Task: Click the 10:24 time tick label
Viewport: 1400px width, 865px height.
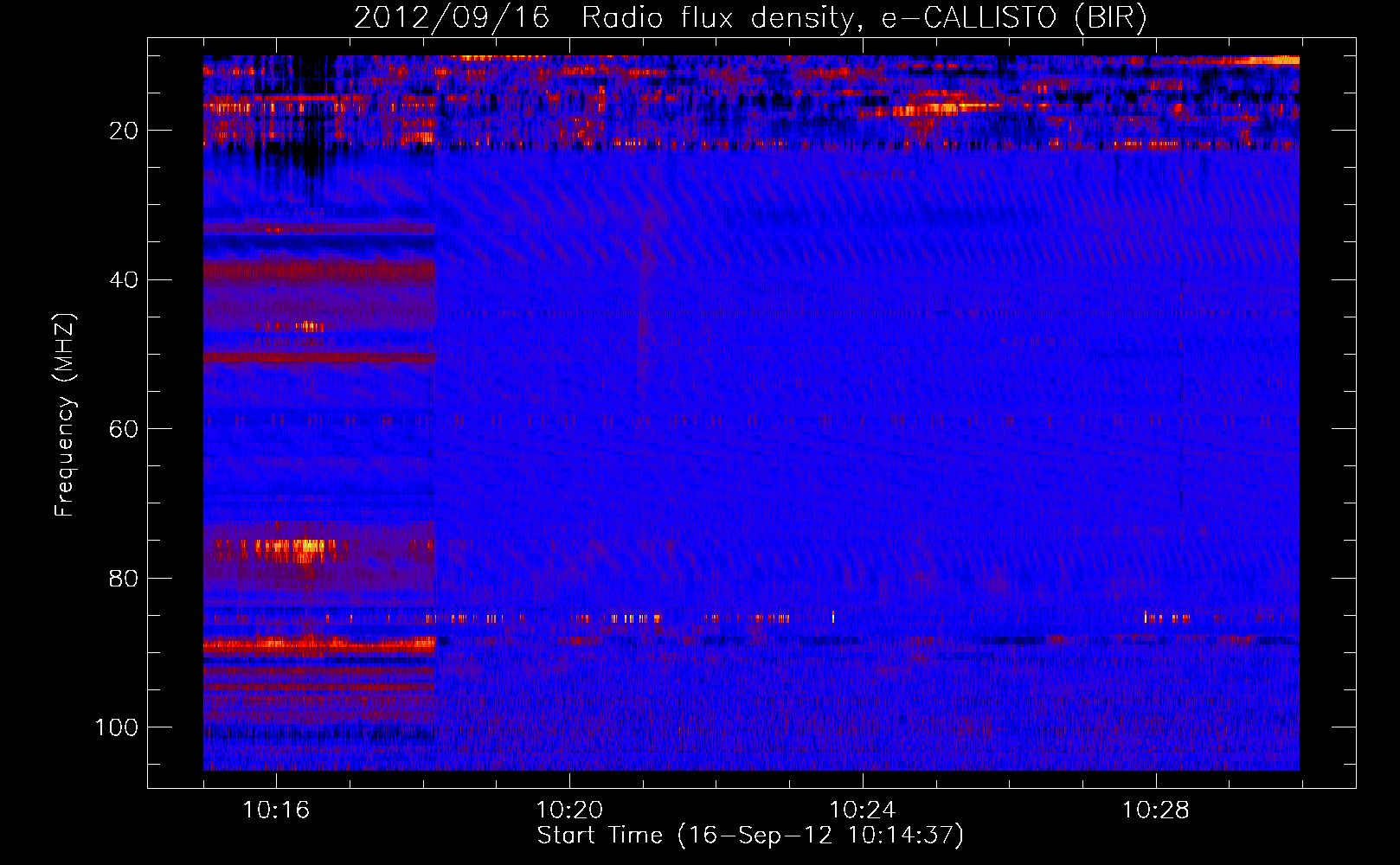Action: [x=863, y=811]
